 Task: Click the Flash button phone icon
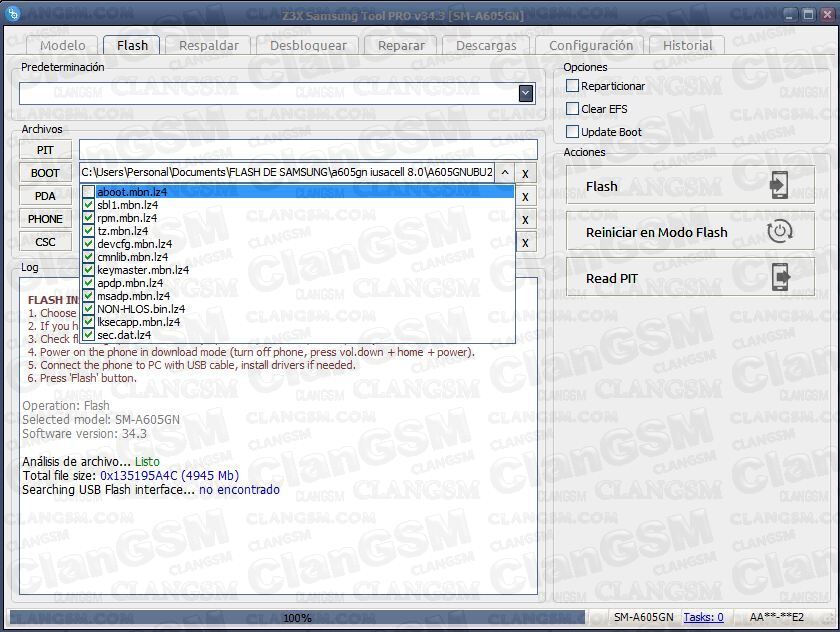coord(778,185)
